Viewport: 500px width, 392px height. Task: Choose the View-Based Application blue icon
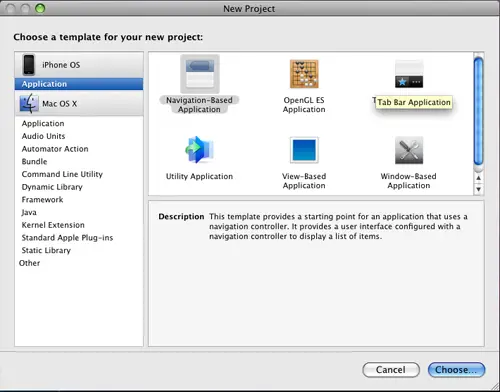304,150
